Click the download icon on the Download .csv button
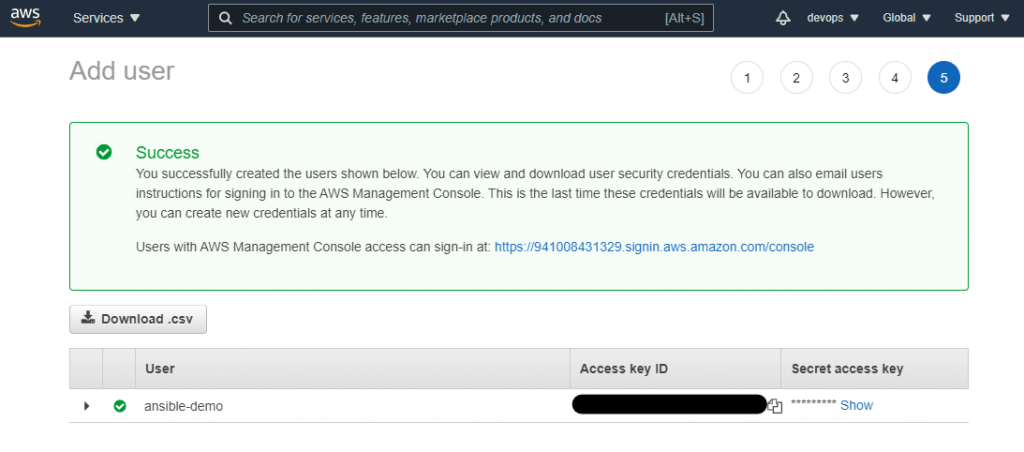 coord(88,318)
